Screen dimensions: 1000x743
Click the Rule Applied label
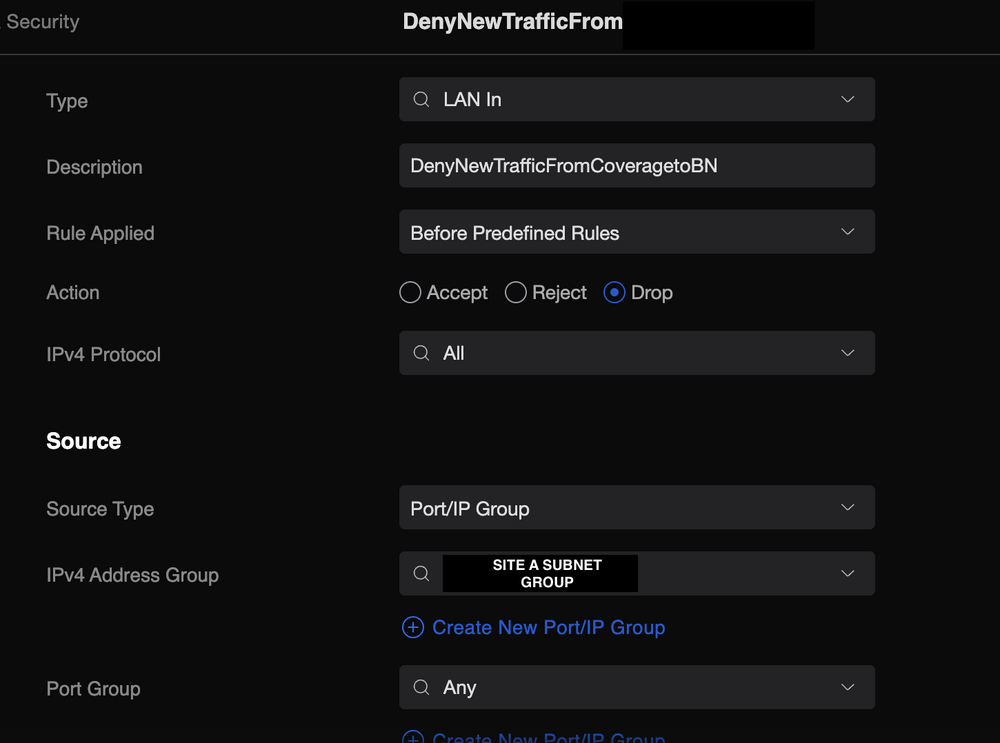(100, 233)
